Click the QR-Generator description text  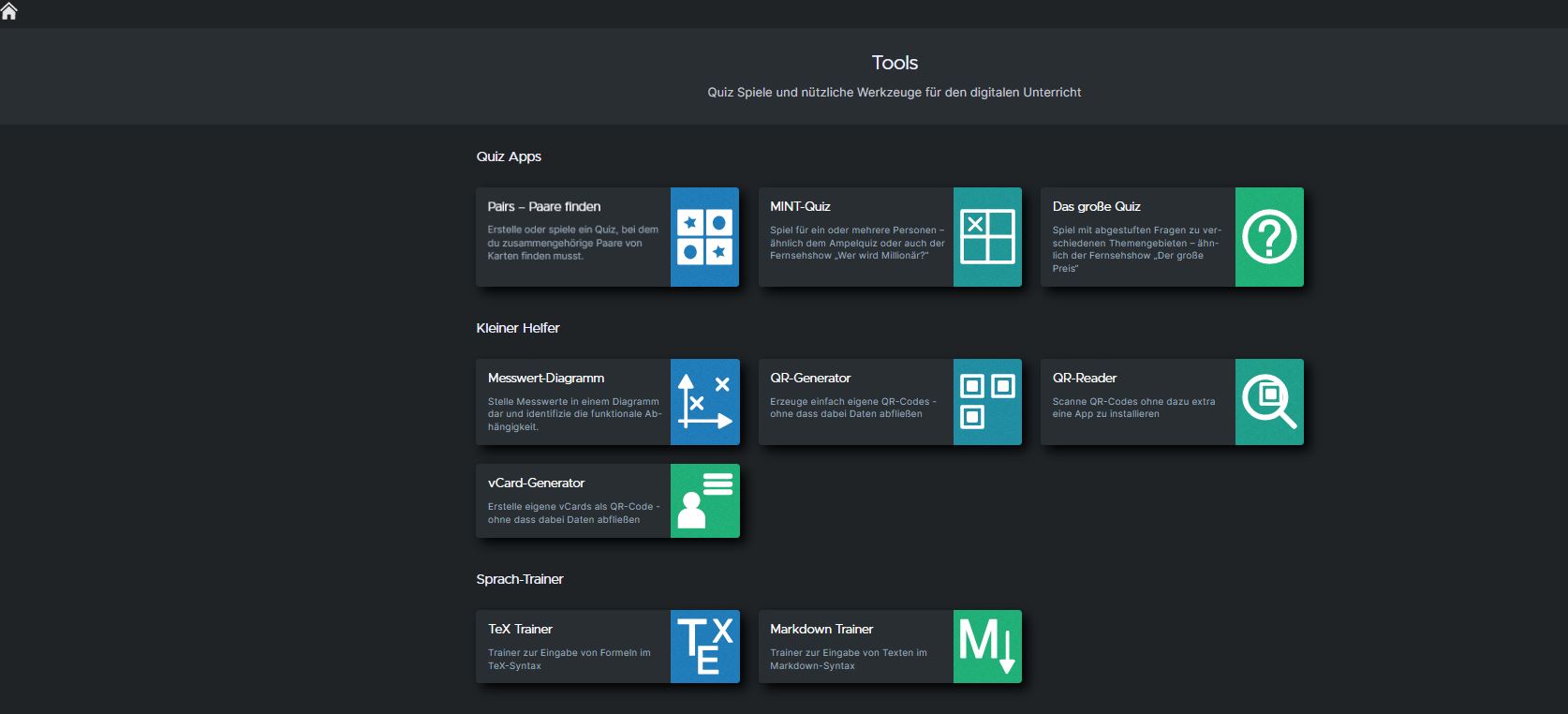point(852,408)
